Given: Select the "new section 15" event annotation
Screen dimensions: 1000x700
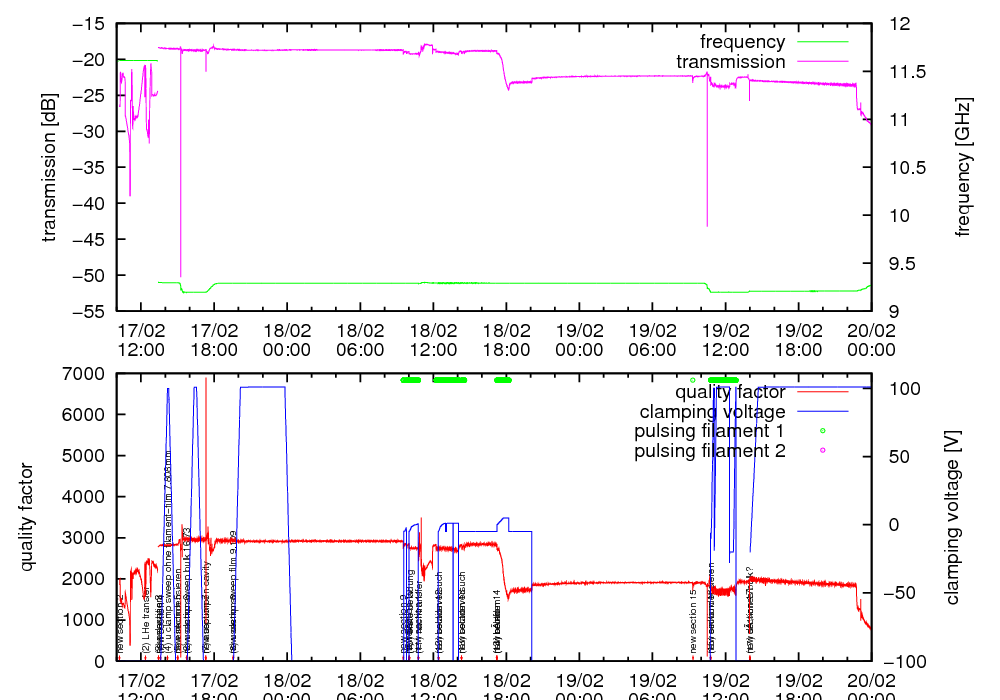Looking at the screenshot, I should [x=692, y=620].
